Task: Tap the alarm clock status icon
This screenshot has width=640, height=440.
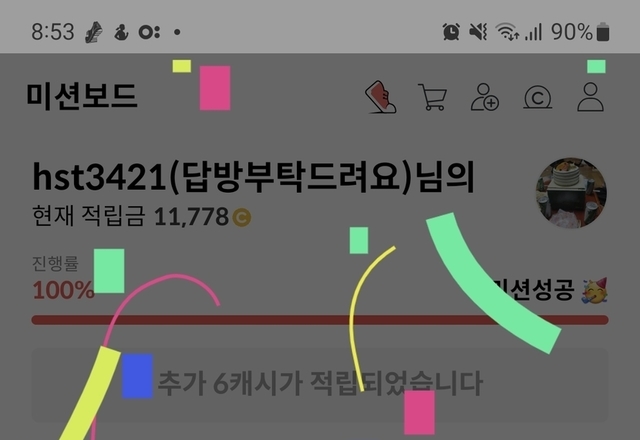Action: point(451,31)
